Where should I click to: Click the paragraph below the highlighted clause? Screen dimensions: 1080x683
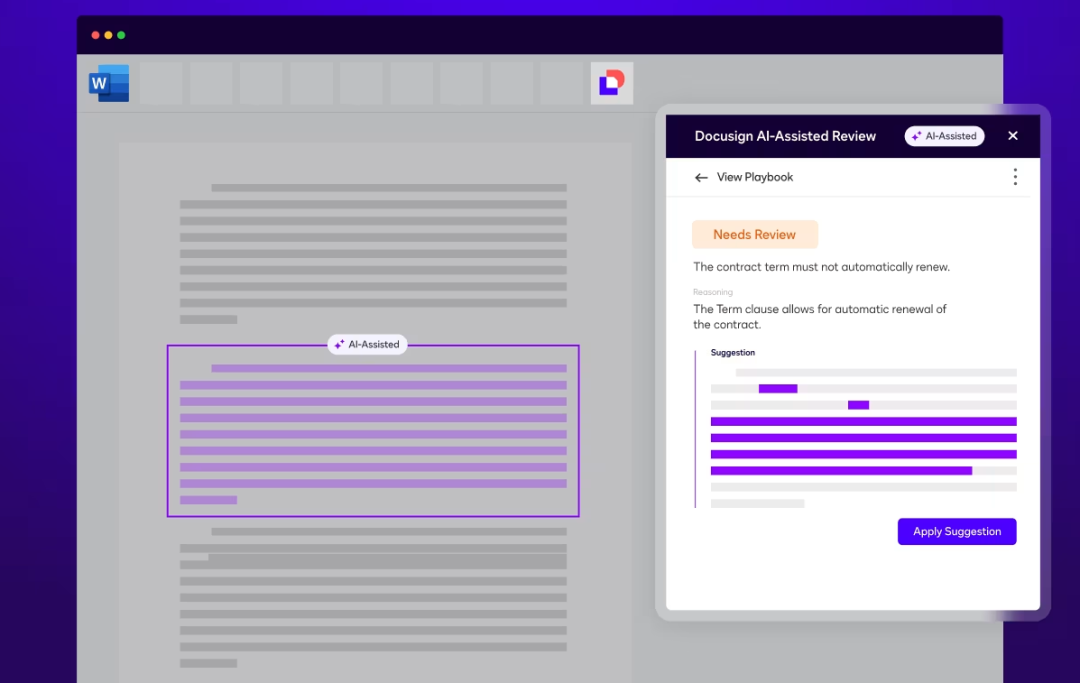point(373,596)
